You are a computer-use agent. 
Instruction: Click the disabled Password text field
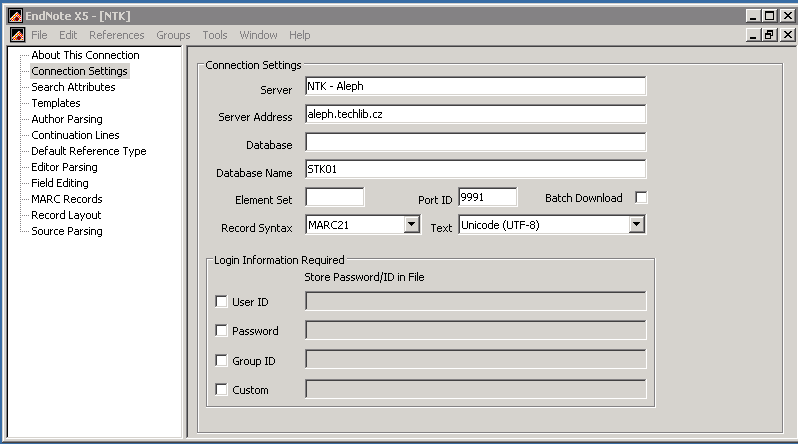coord(475,330)
